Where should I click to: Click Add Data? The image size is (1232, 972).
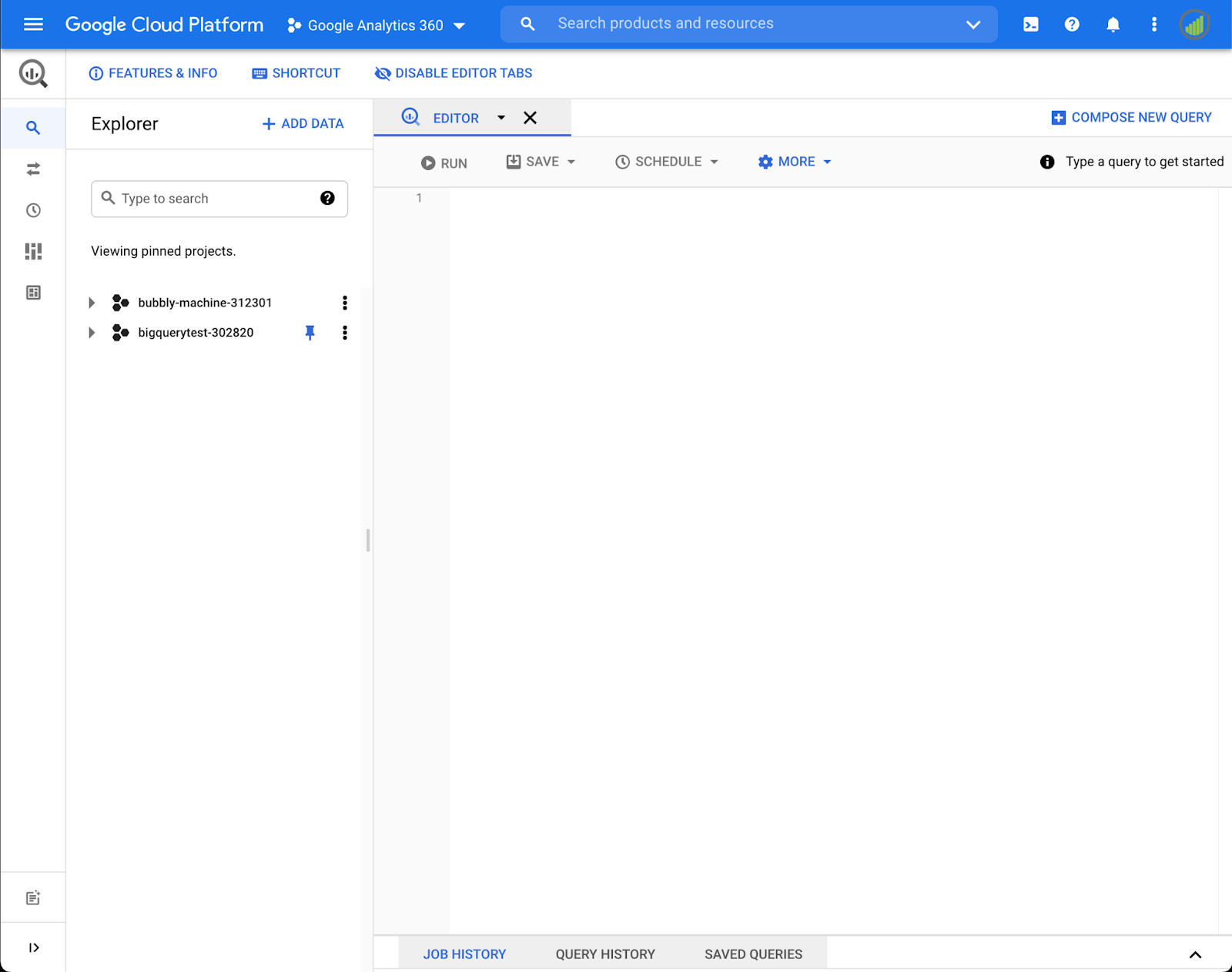[303, 123]
